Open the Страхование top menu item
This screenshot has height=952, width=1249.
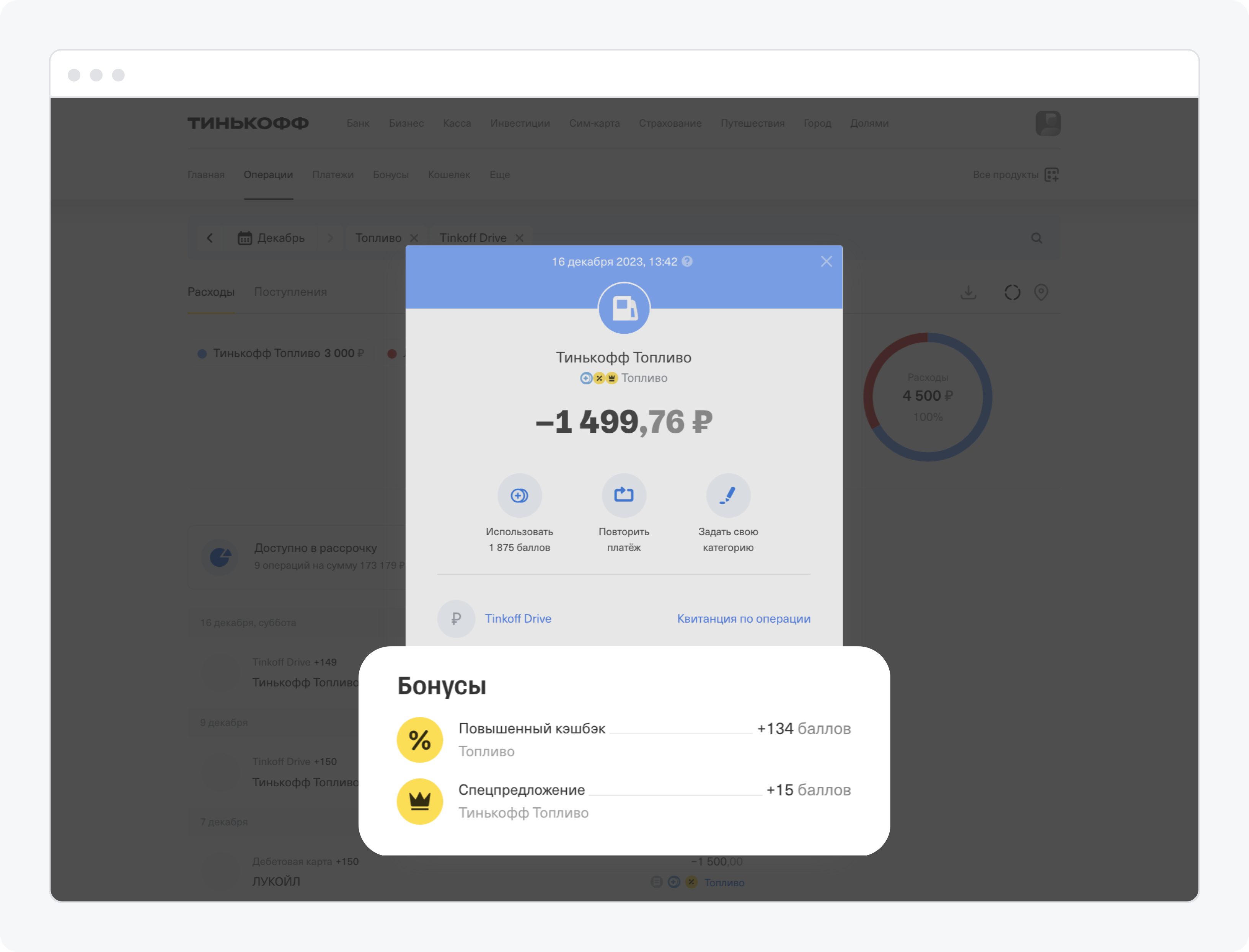point(670,123)
